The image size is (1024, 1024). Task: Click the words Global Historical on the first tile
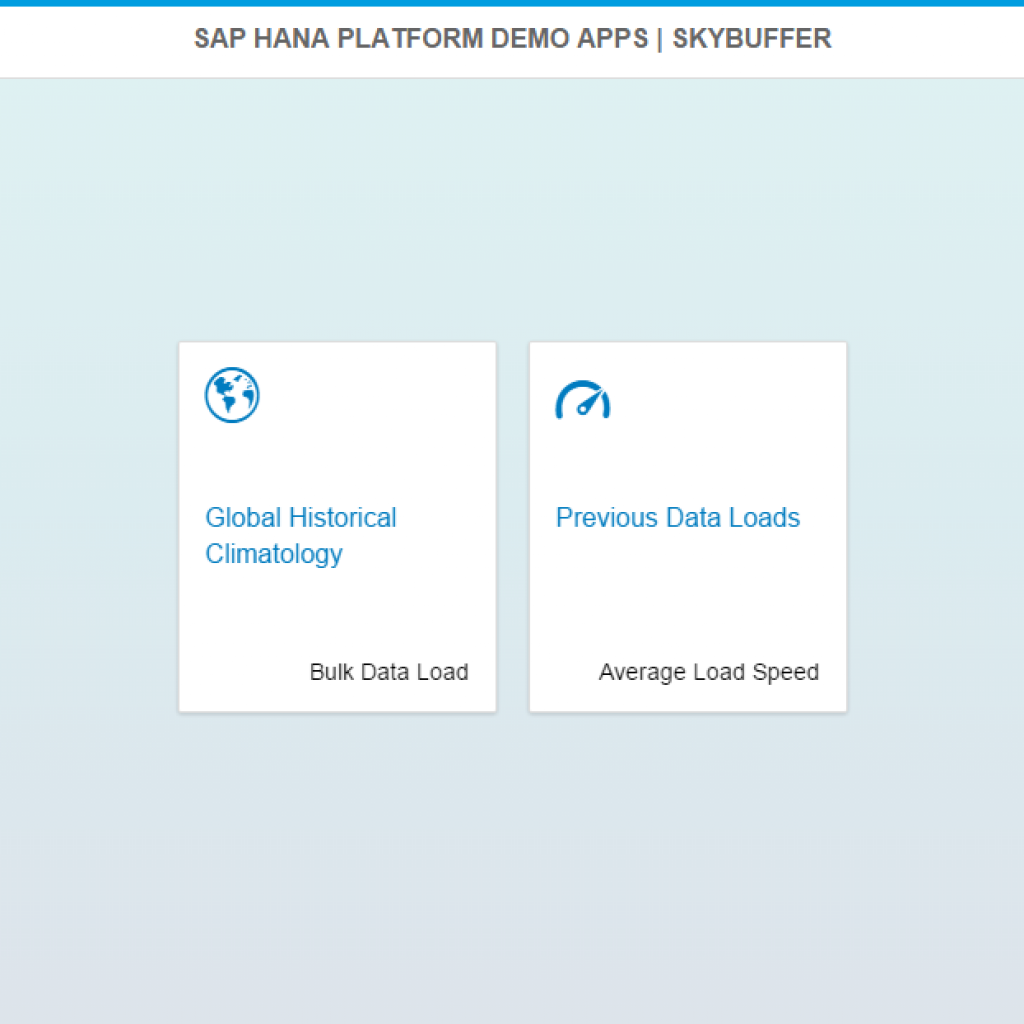click(x=300, y=518)
